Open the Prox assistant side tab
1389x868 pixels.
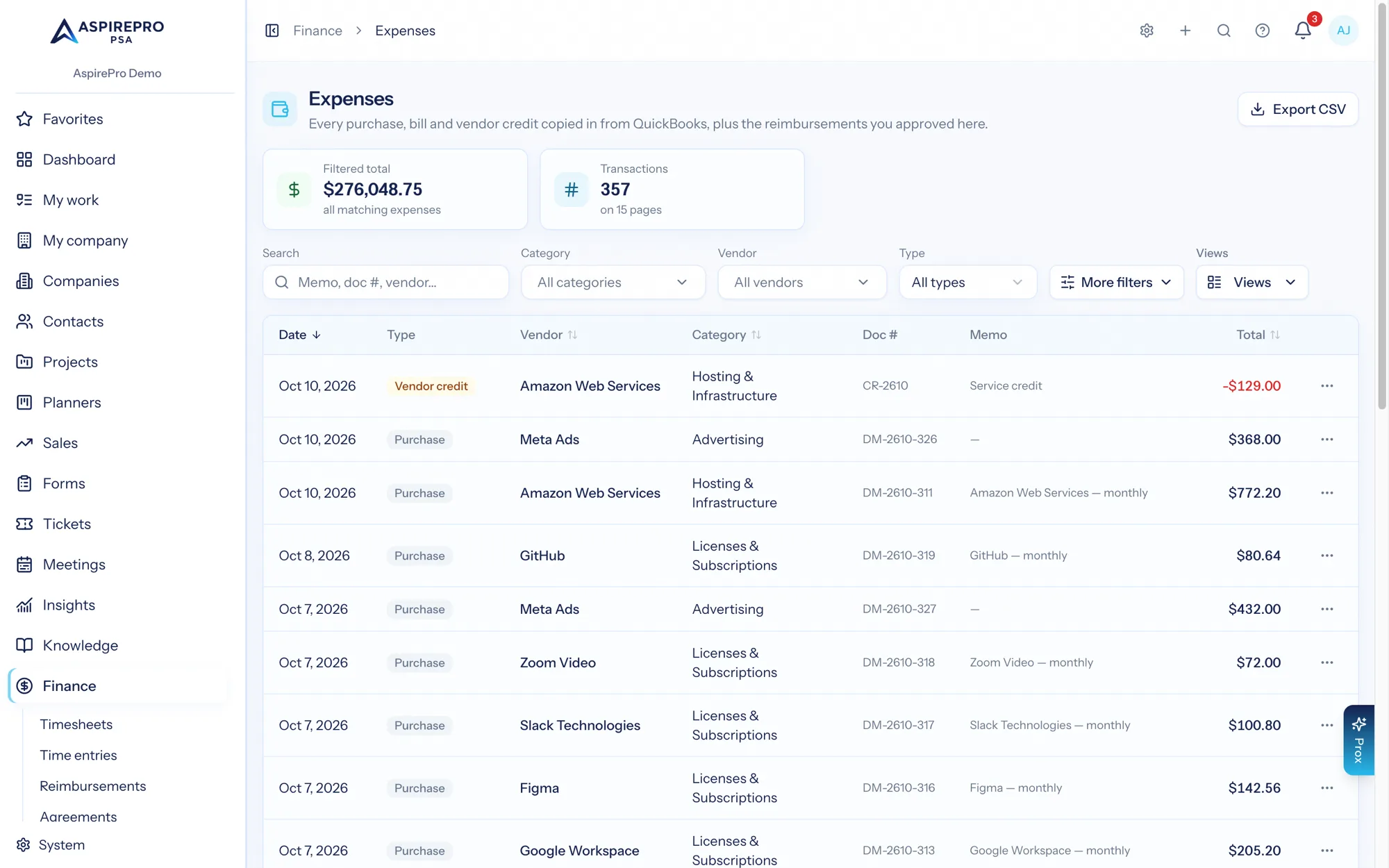(x=1359, y=740)
